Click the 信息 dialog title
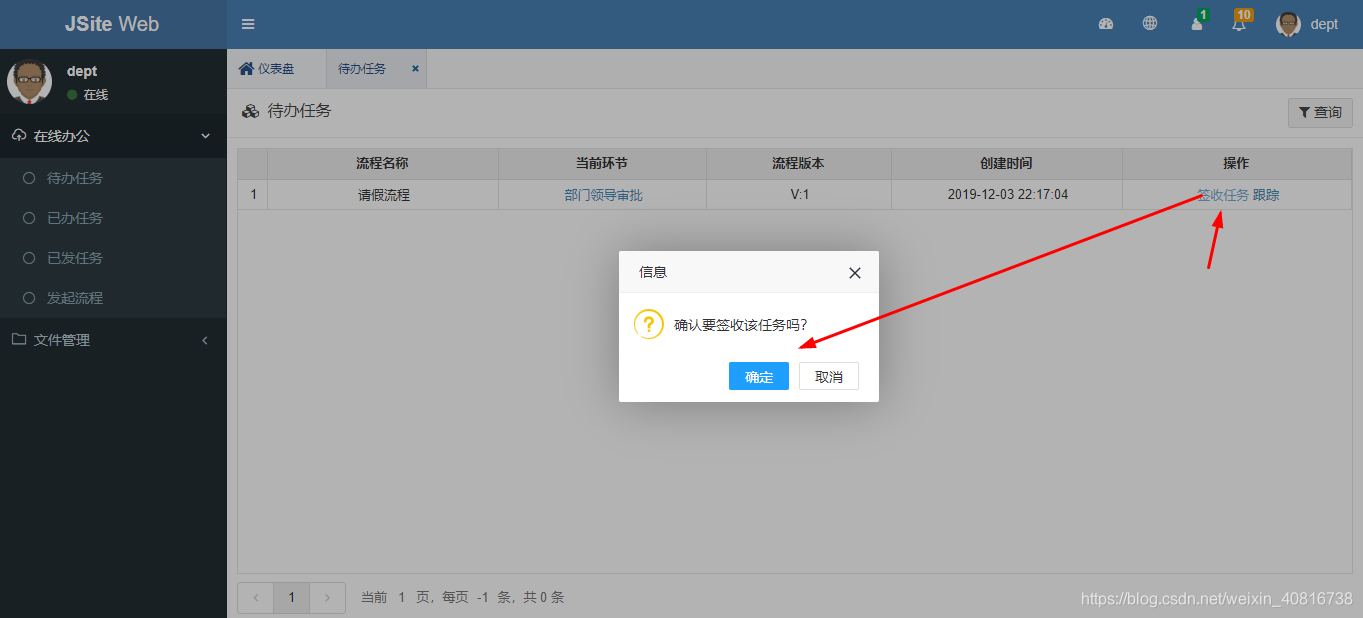The image size is (1363, 618). point(653,272)
